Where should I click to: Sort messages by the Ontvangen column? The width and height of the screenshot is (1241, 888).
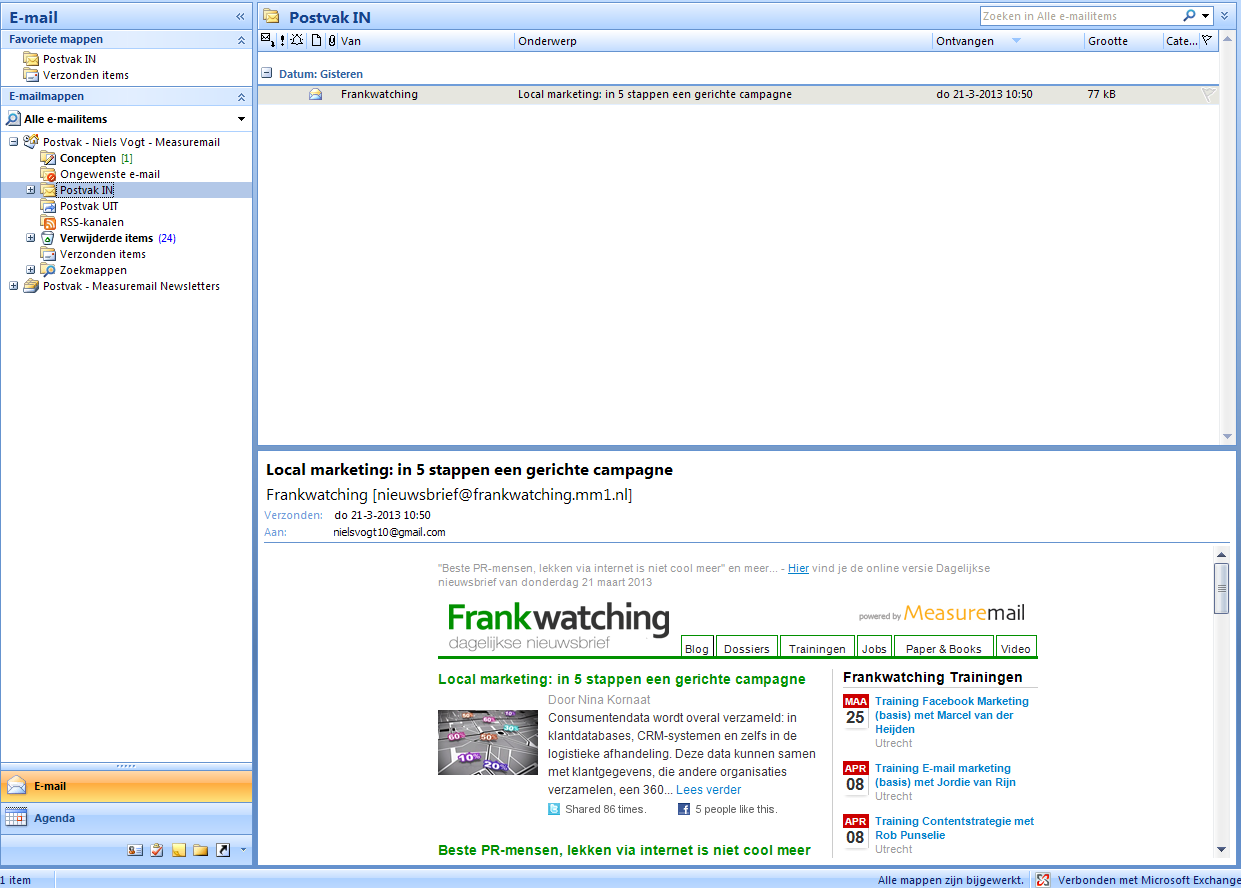click(1009, 41)
